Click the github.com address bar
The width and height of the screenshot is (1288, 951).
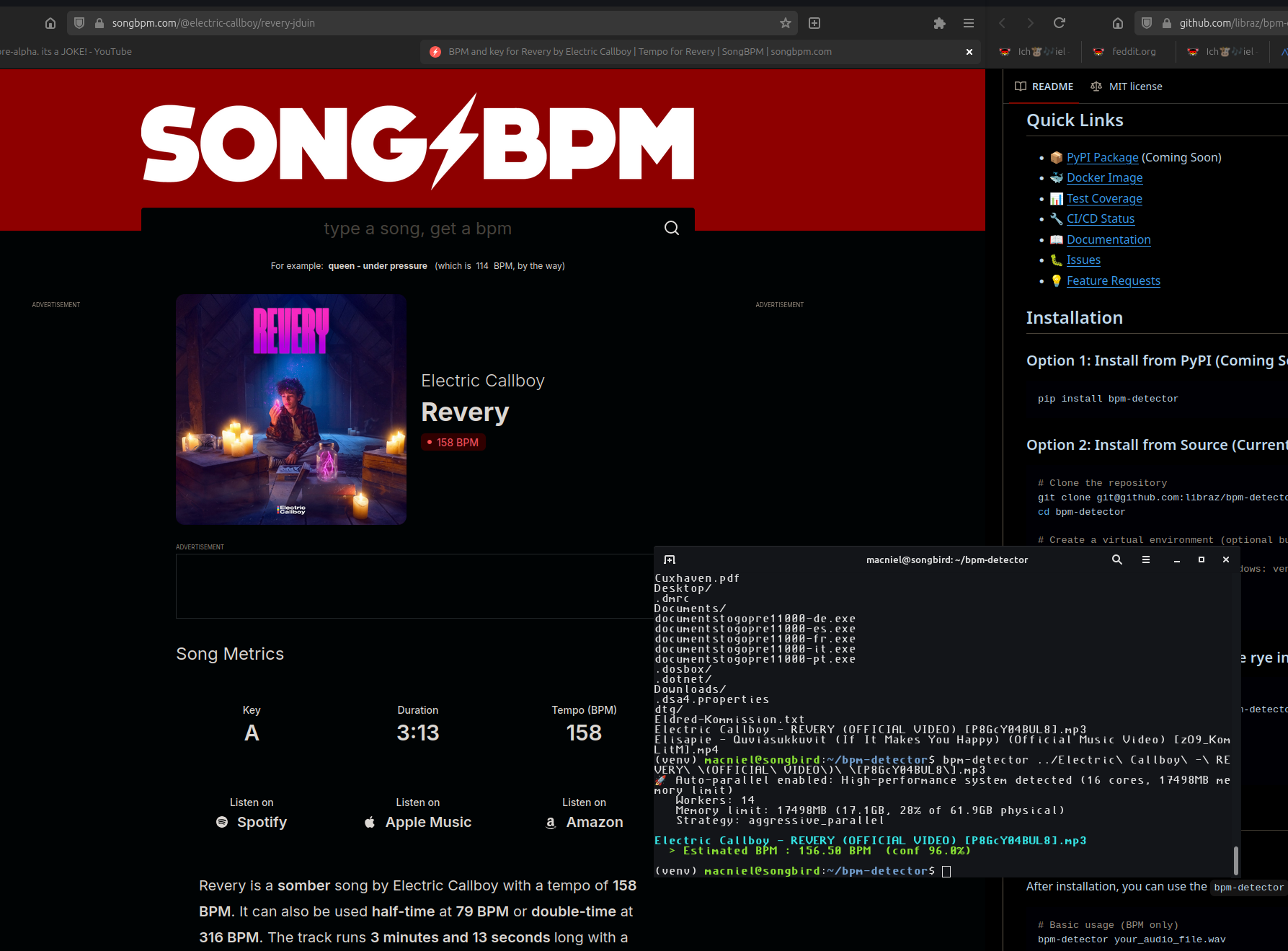[x=1211, y=23]
